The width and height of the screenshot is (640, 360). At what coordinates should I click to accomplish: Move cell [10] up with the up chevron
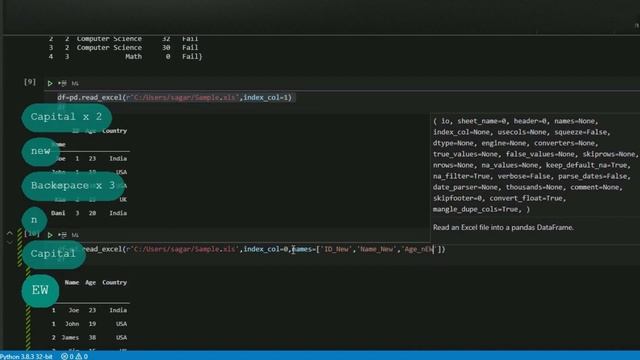click(10, 233)
